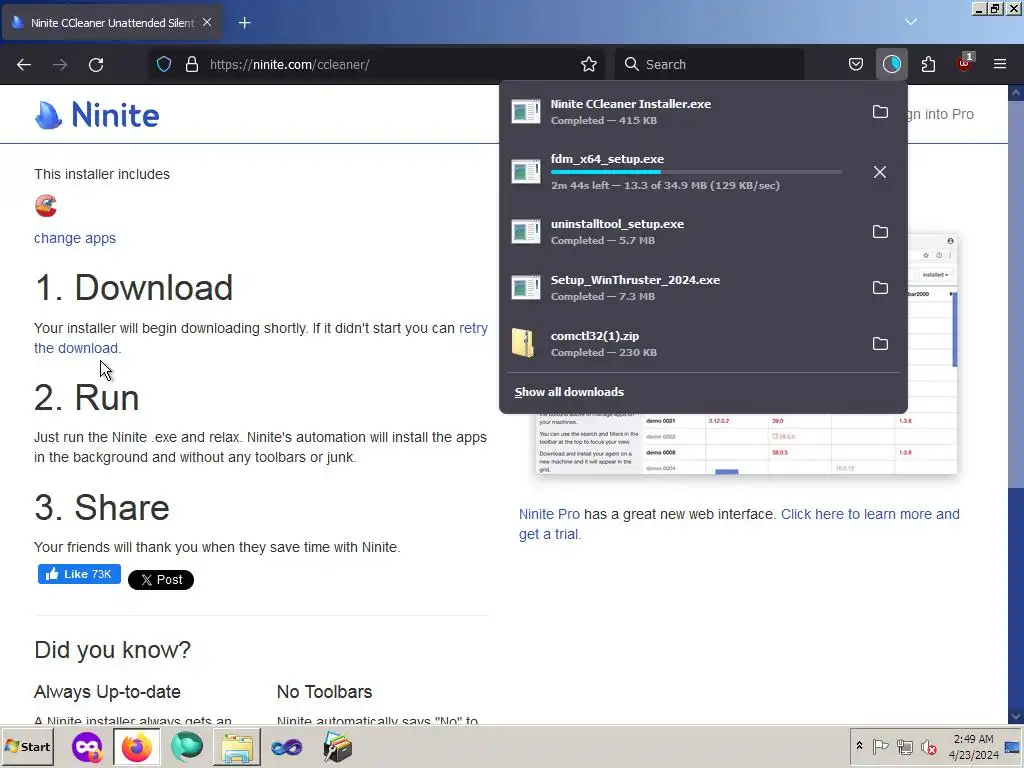1024x768 pixels.
Task: Open folder for Ninite CCleaner Installer.exe
Action: [880, 112]
